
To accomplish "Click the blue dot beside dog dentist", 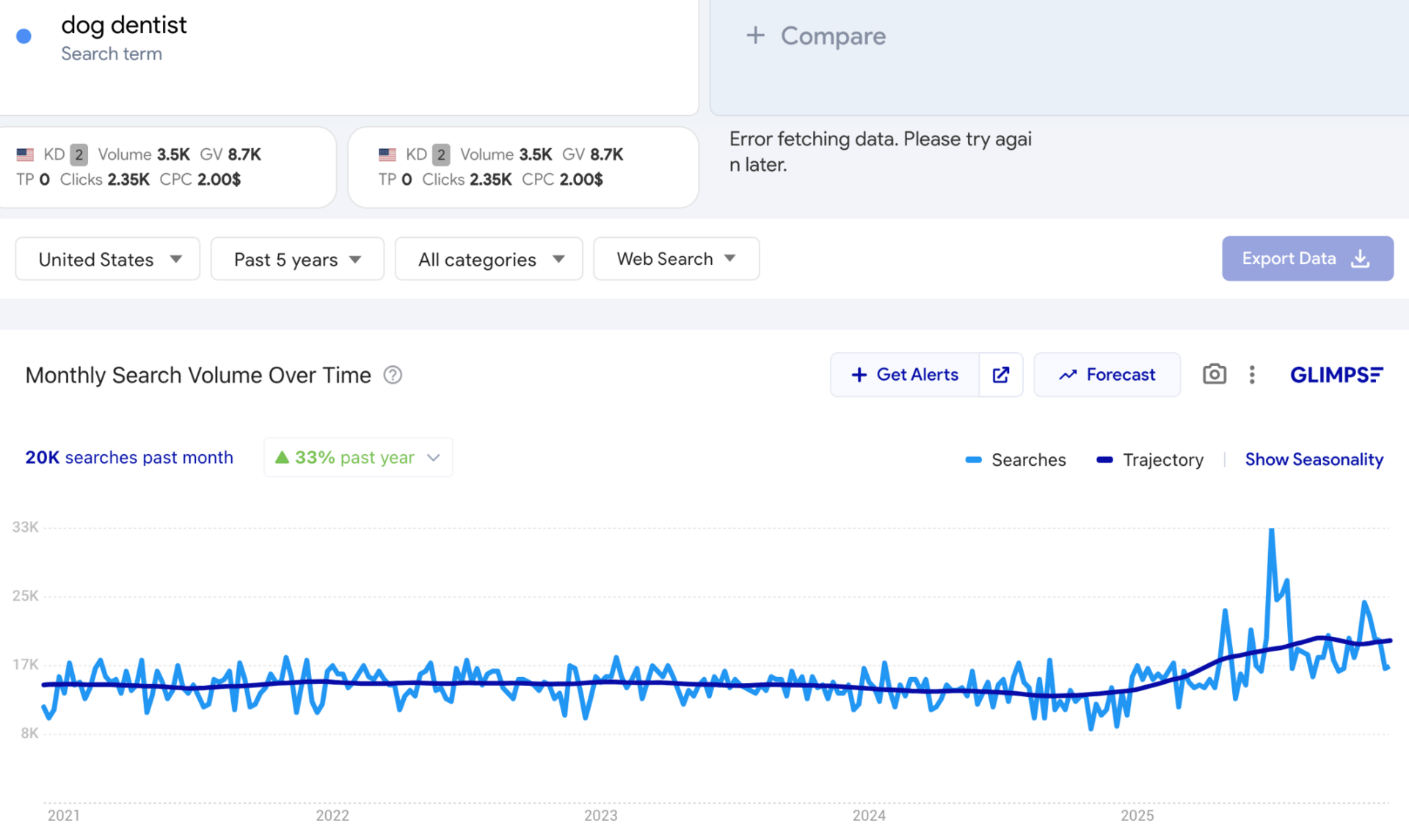I will point(24,36).
